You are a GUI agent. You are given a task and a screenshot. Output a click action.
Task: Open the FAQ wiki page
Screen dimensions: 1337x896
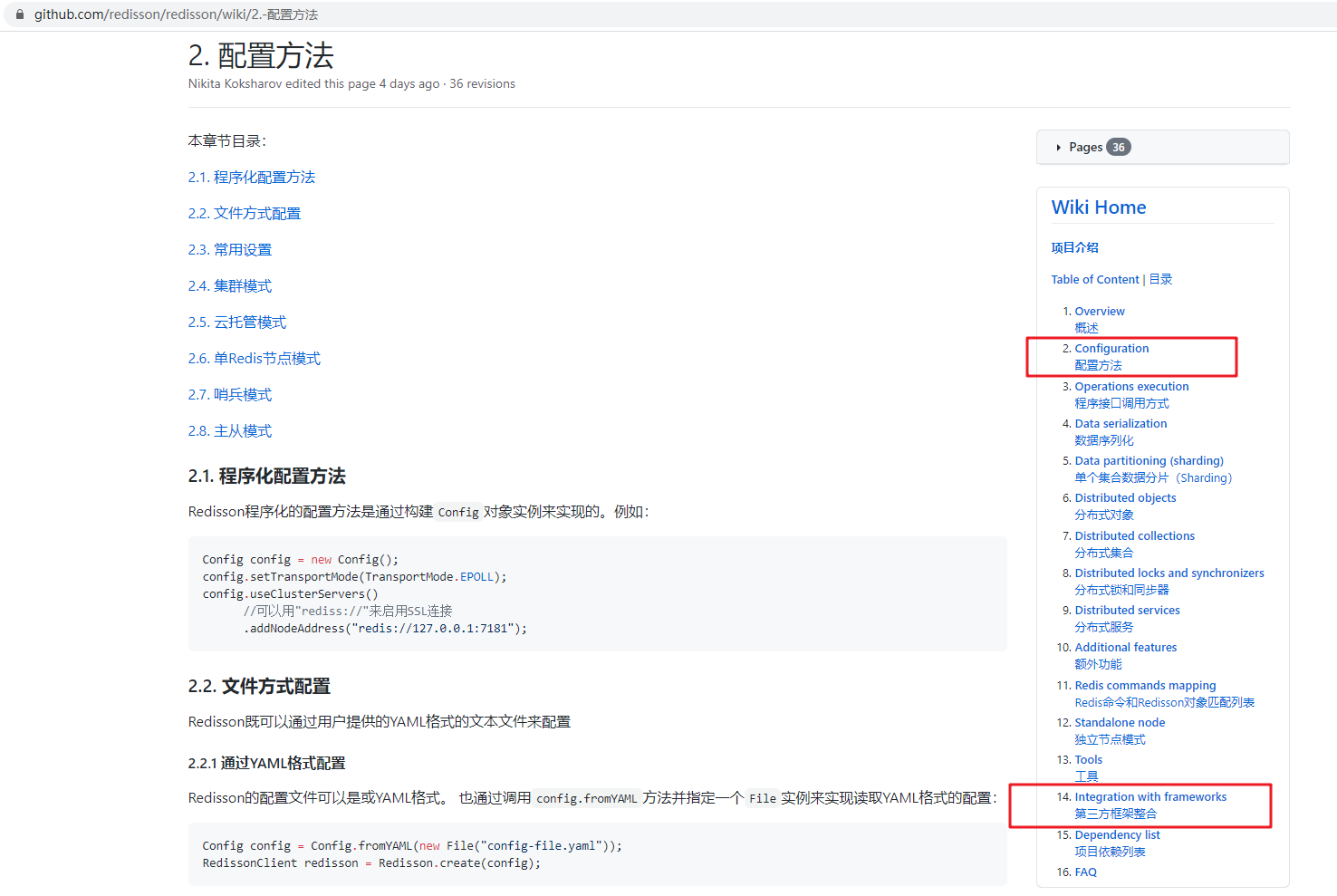[1086, 872]
